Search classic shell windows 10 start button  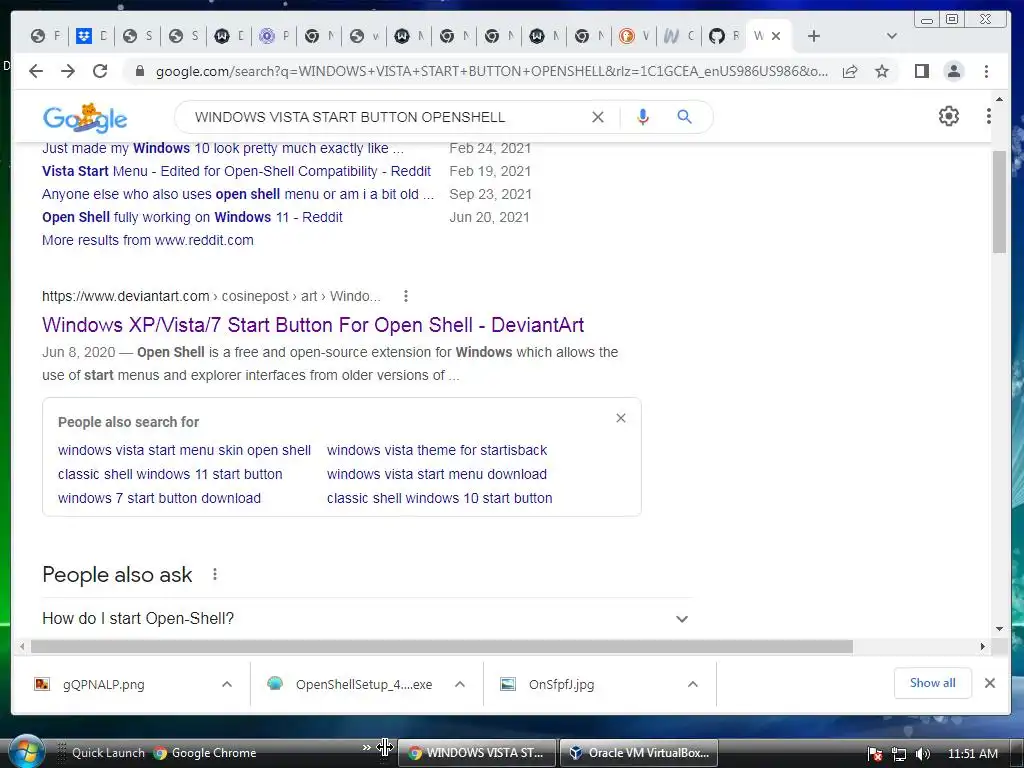(x=440, y=498)
